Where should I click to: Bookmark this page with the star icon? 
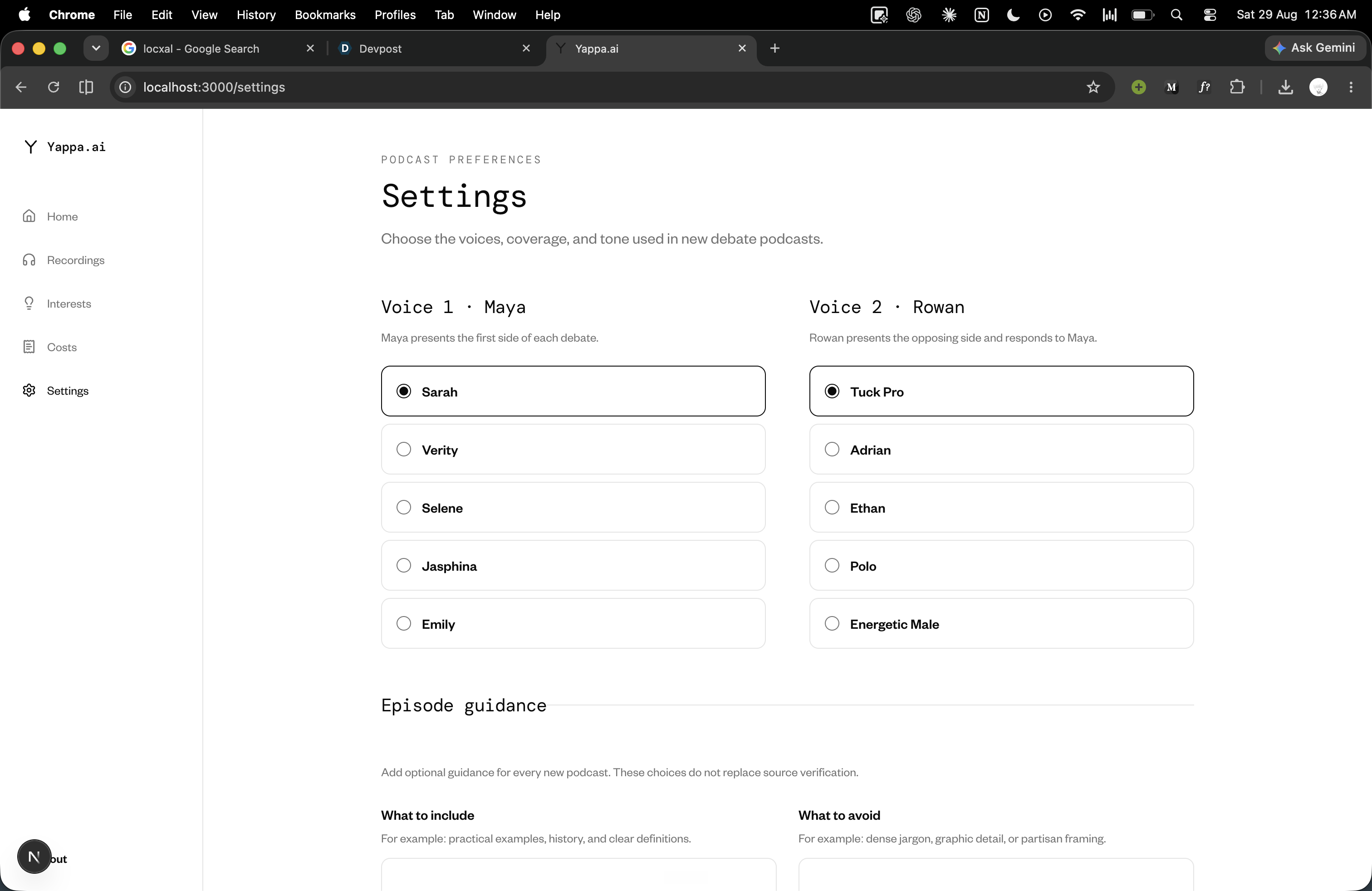pos(1093,87)
